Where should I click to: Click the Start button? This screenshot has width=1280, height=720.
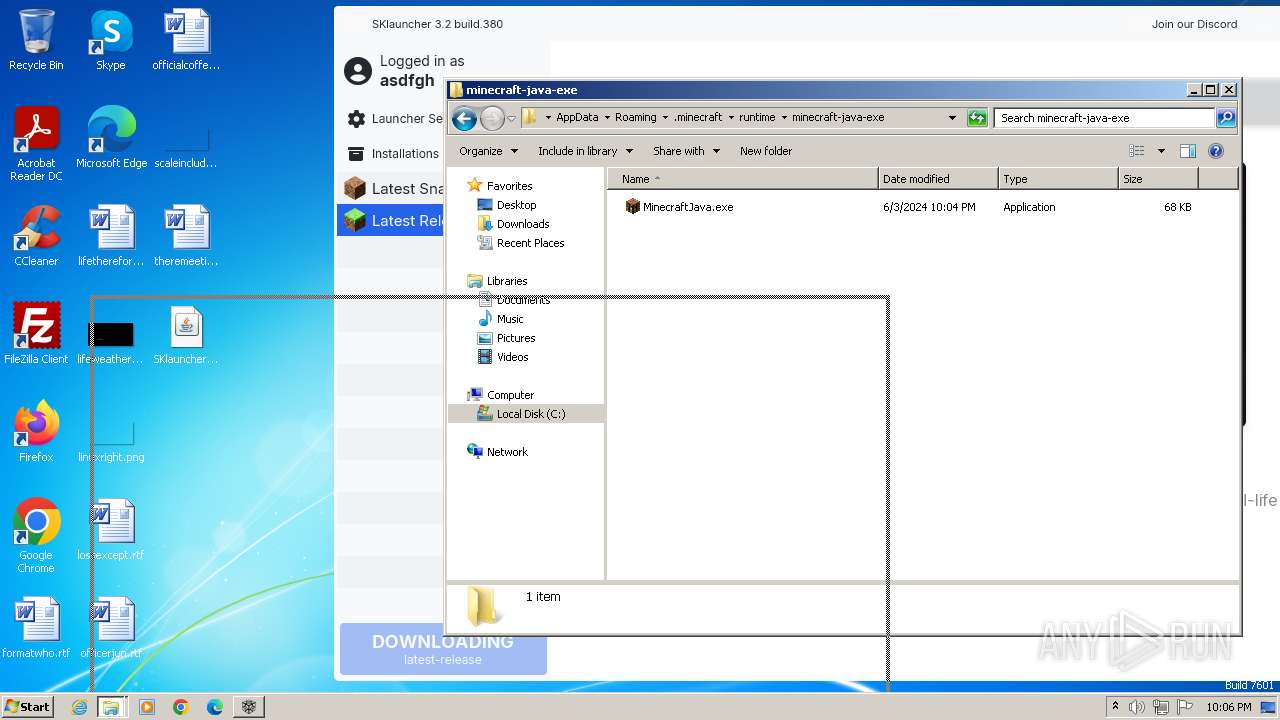point(28,707)
